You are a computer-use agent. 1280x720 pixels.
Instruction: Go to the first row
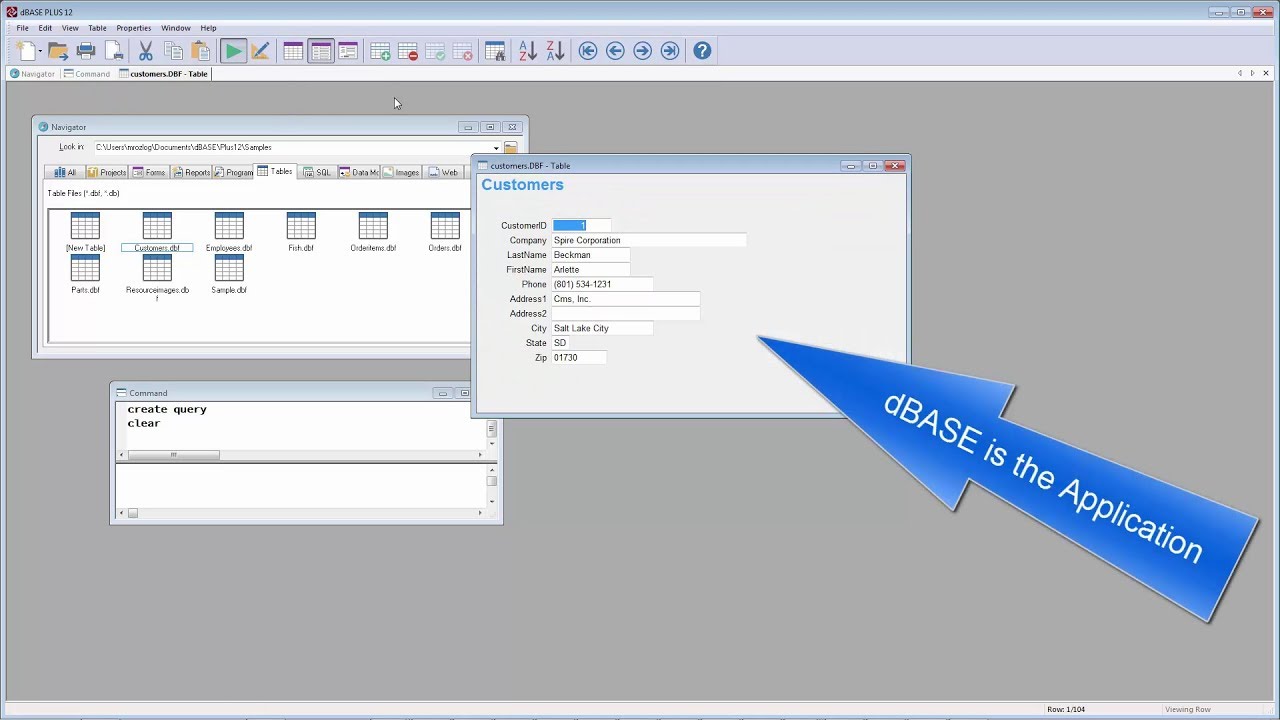click(x=588, y=51)
